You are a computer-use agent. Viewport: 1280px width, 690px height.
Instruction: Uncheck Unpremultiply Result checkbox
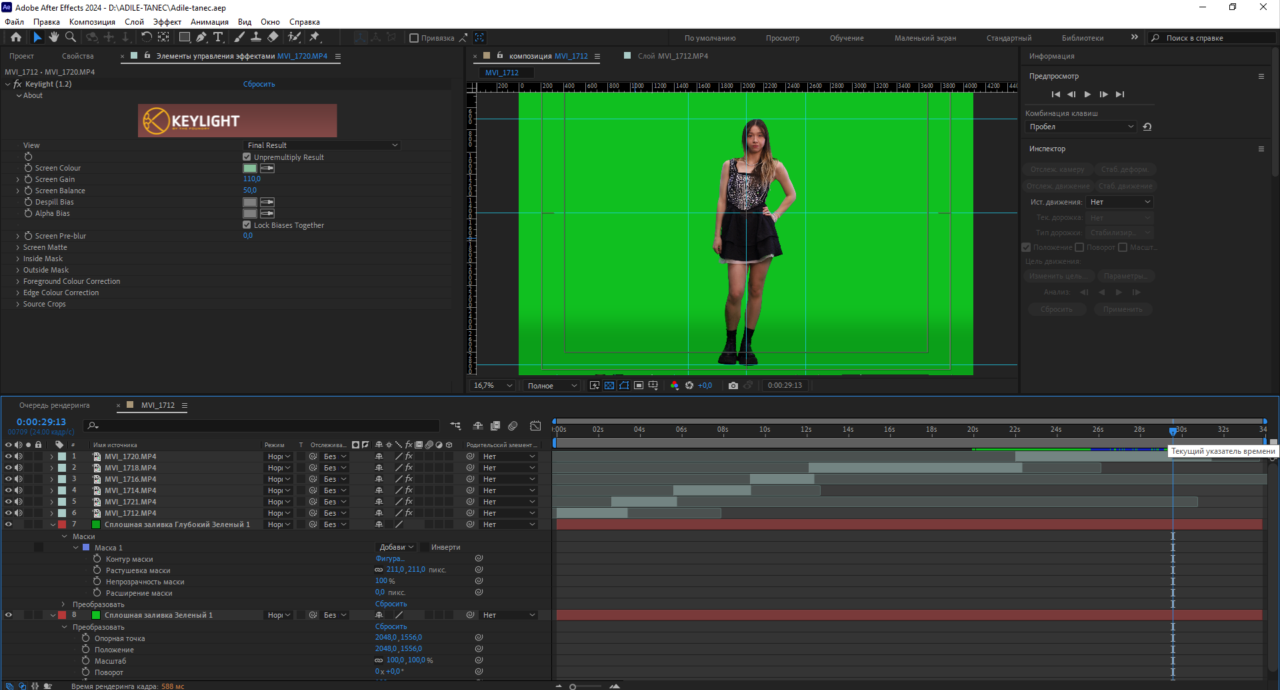pos(247,157)
